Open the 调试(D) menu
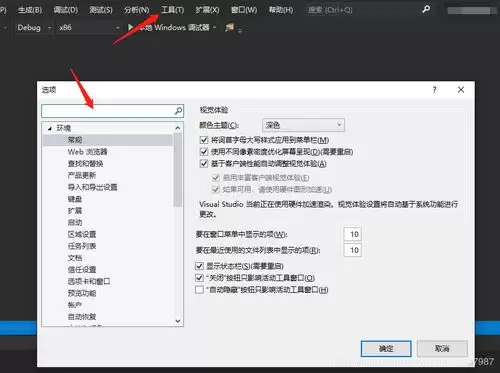 click(x=66, y=10)
